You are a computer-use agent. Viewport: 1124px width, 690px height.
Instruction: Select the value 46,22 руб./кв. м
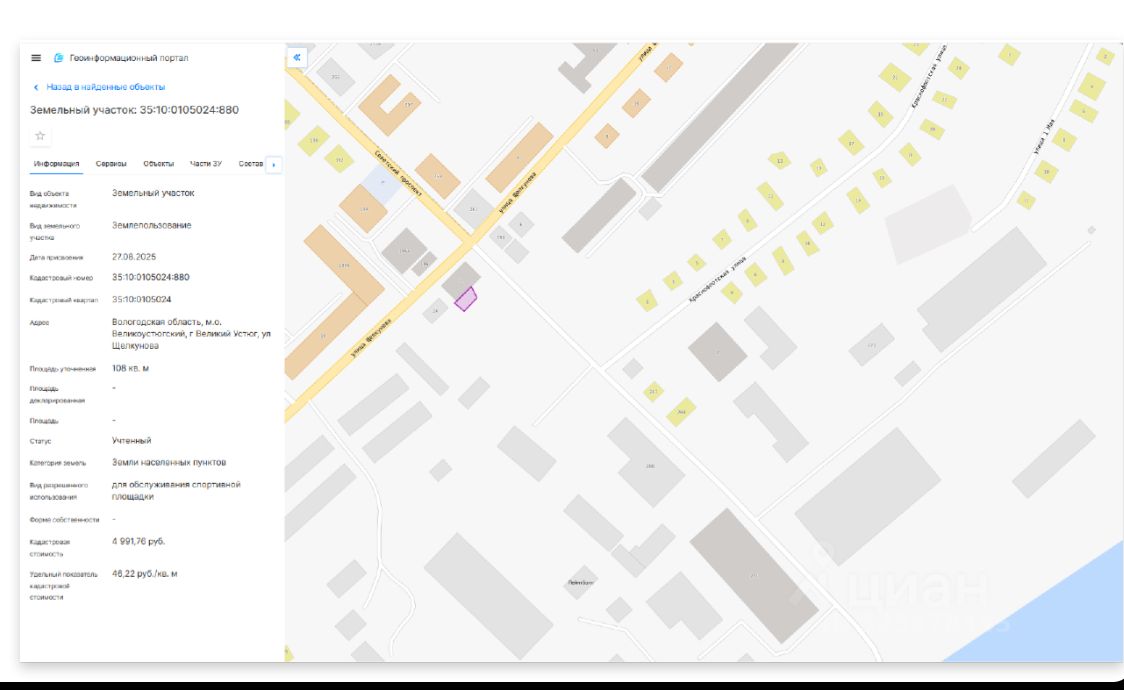coord(144,573)
